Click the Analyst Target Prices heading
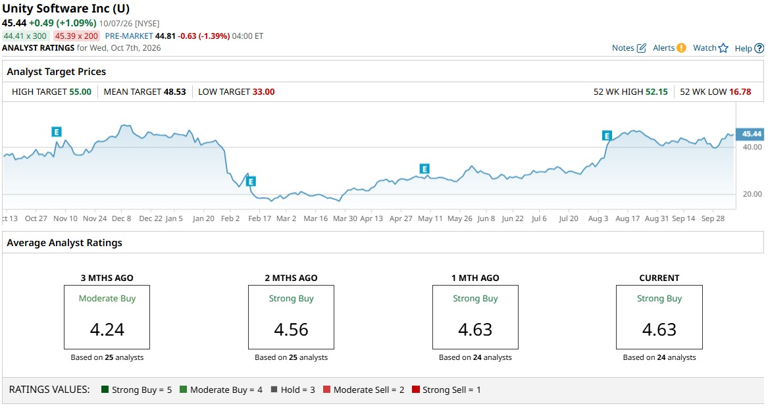768x408 pixels. point(56,72)
